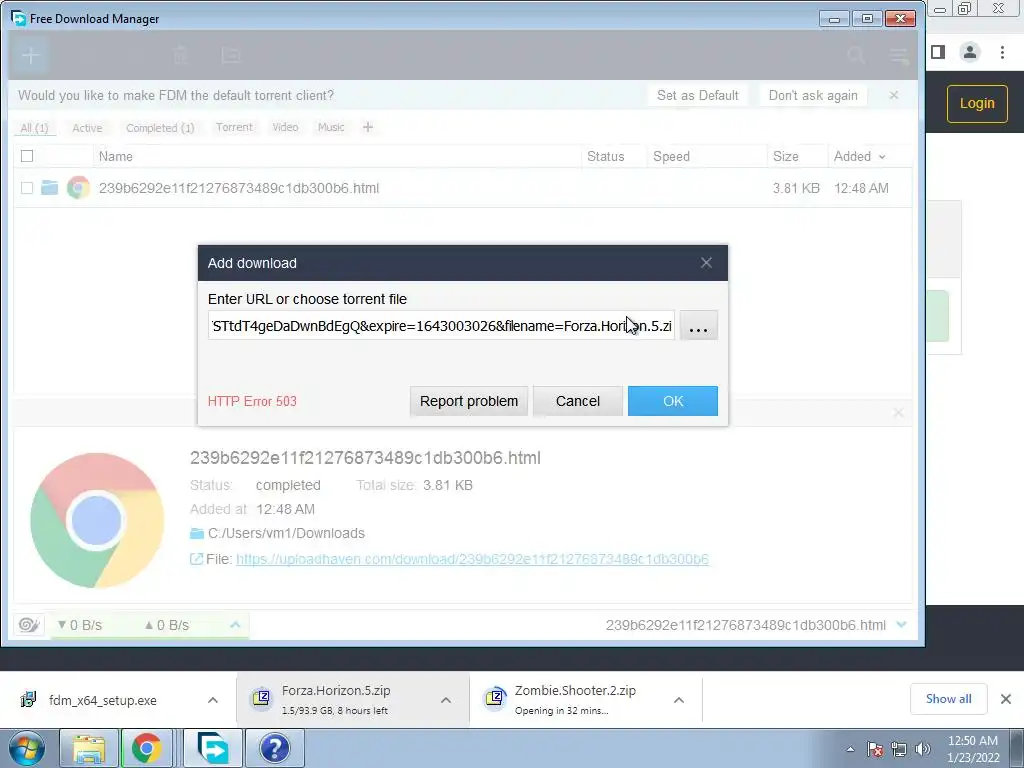This screenshot has height=768, width=1024.
Task: Close the Chrome downloads bar
Action: [1006, 699]
